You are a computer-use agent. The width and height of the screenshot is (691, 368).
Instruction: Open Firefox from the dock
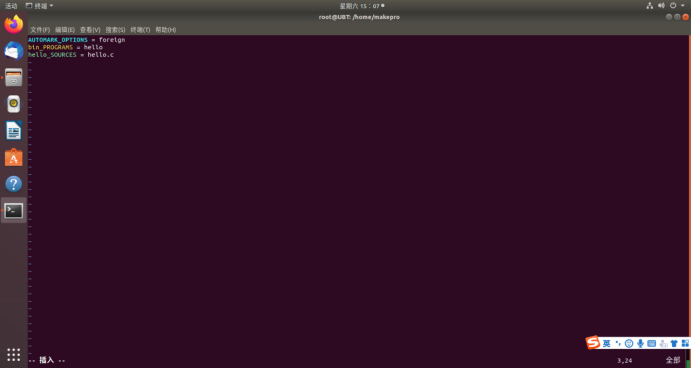click(14, 24)
